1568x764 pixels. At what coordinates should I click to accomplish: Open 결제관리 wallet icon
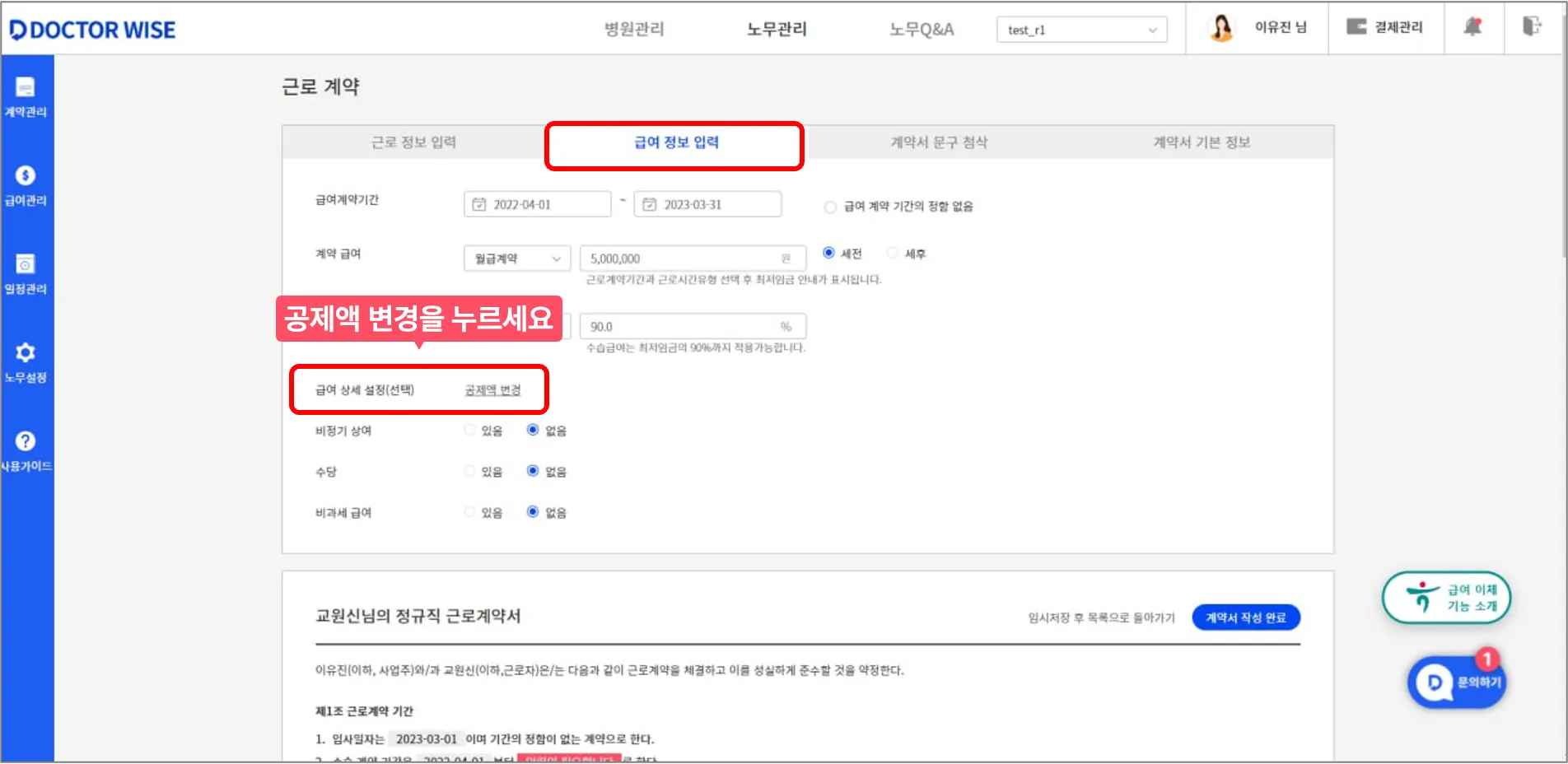[1356, 27]
